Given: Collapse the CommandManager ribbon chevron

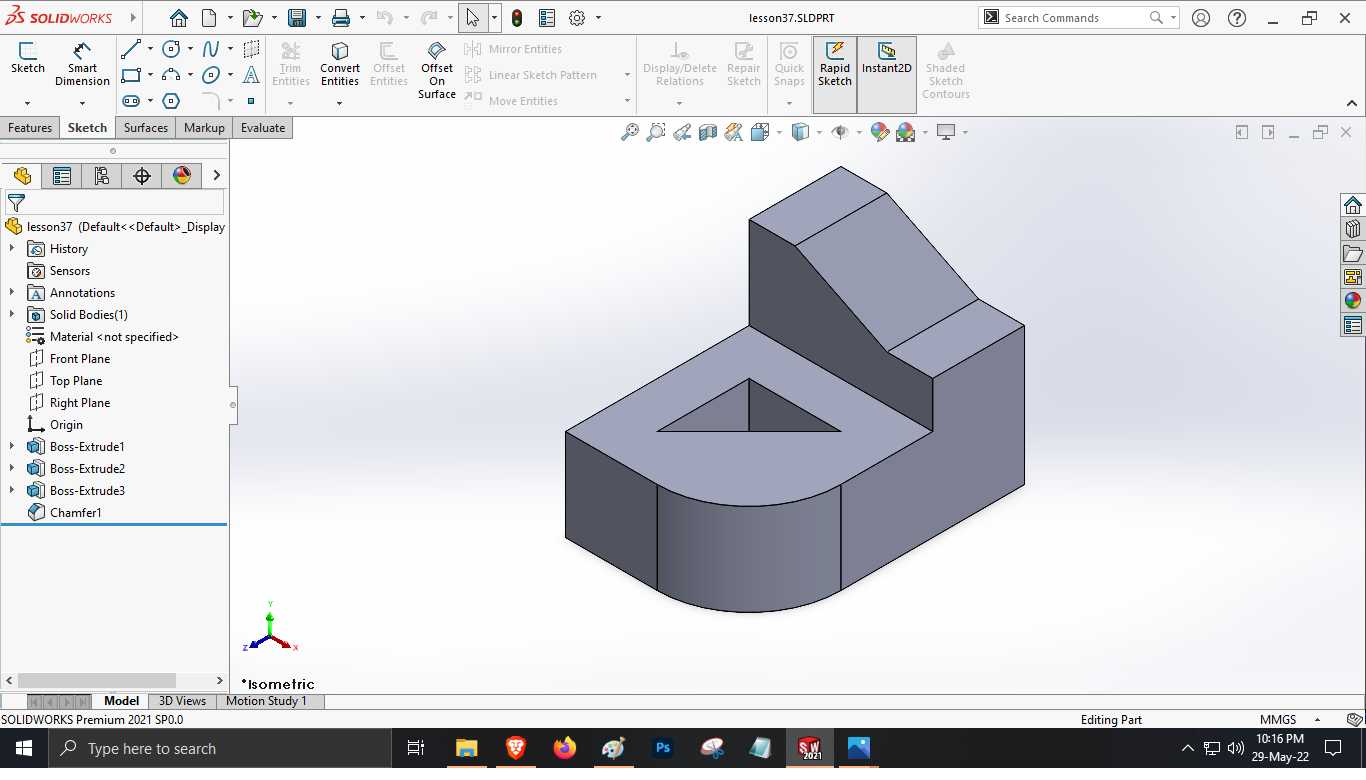Looking at the screenshot, I should (1352, 103).
